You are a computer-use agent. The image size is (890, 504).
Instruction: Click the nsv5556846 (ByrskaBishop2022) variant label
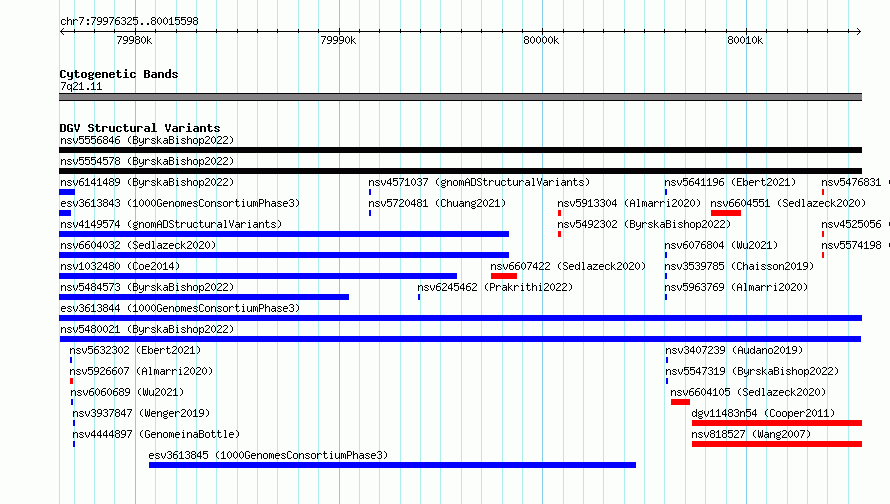[x=147, y=140]
